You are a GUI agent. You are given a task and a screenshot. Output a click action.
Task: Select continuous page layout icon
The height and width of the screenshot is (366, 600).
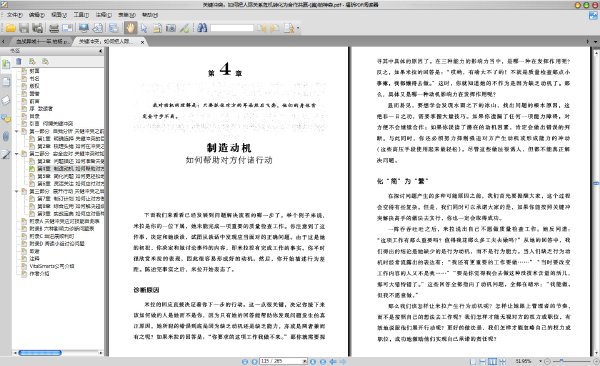coord(483,361)
